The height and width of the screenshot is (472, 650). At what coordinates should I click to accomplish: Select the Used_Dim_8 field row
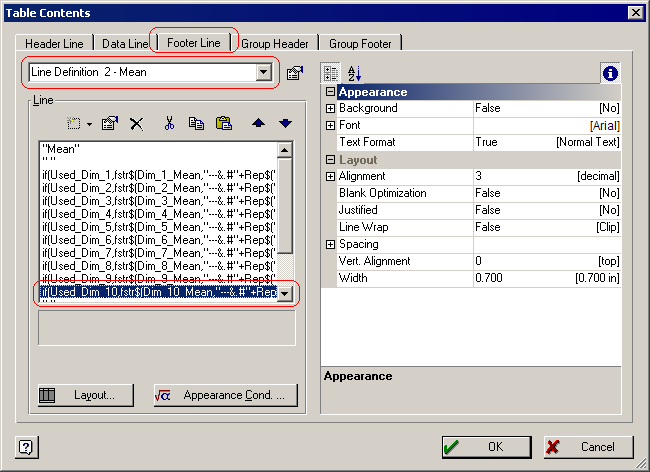pyautogui.click(x=159, y=266)
